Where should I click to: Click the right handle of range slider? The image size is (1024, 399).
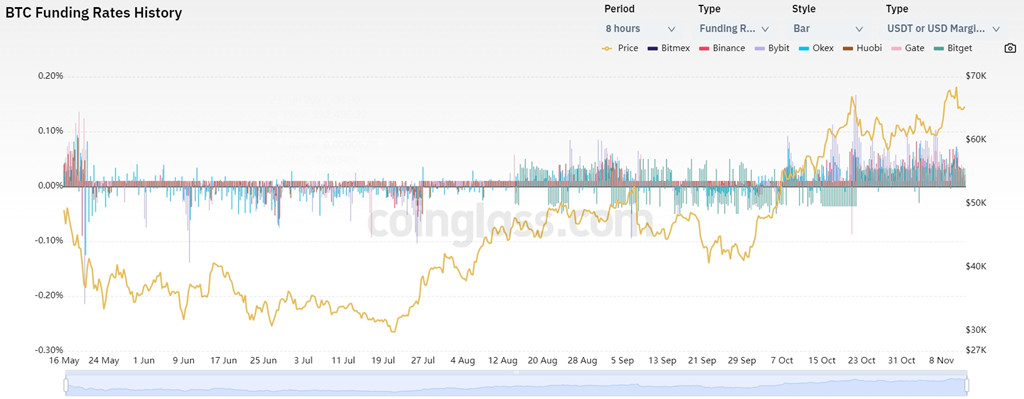pyautogui.click(x=967, y=386)
